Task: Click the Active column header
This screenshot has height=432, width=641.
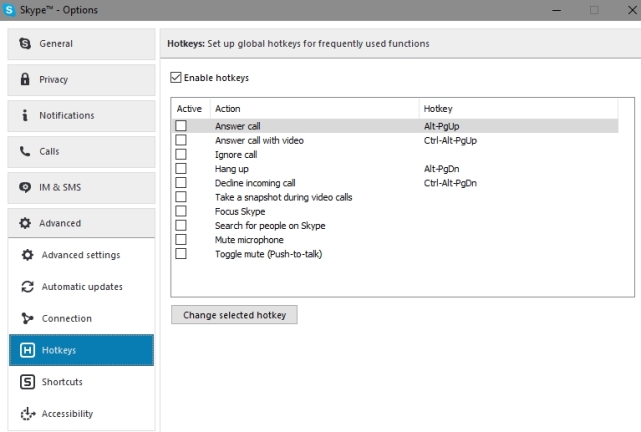Action: pos(191,109)
